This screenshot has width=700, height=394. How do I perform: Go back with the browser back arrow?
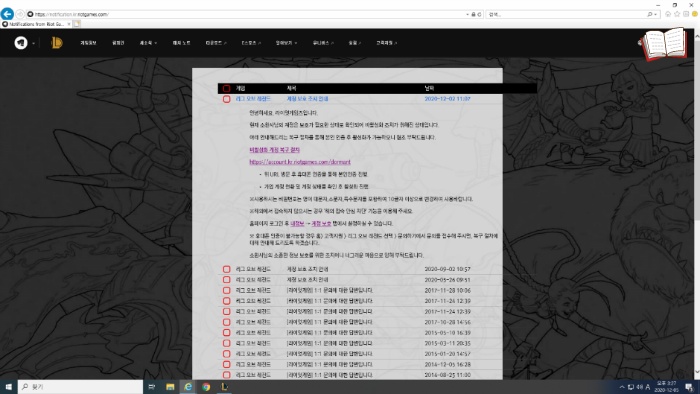point(7,14)
